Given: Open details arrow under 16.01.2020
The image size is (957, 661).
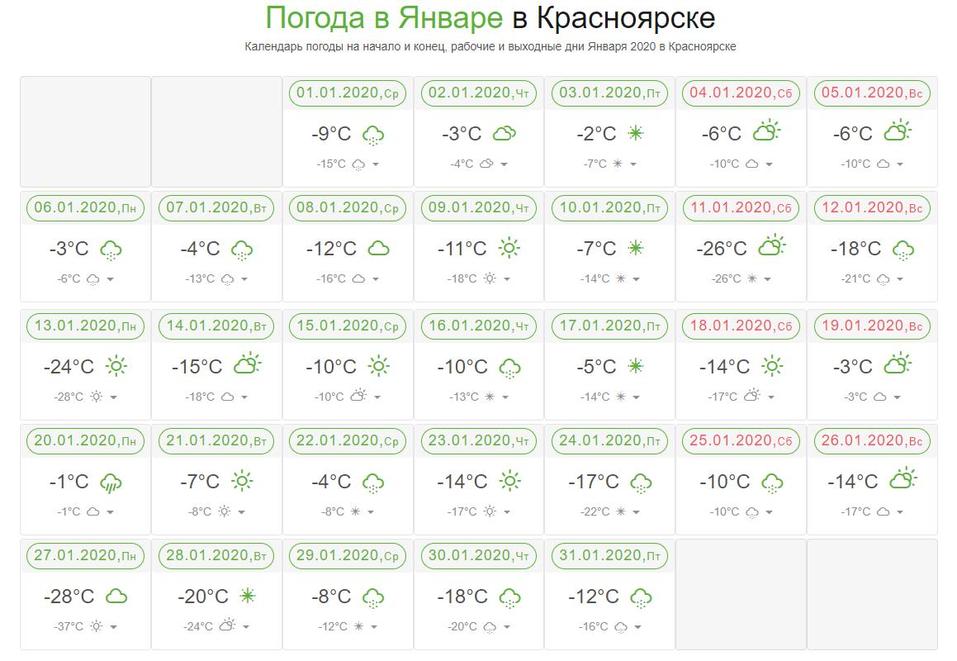Looking at the screenshot, I should [x=504, y=397].
